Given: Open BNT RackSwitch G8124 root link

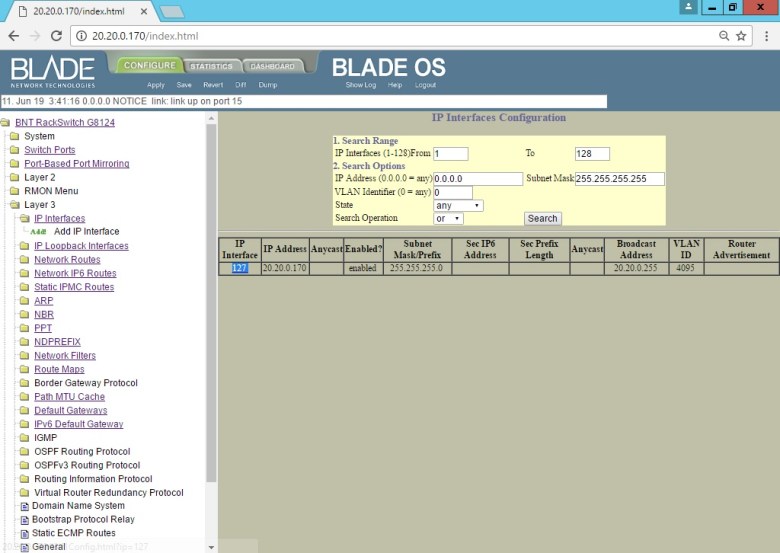Looking at the screenshot, I should pos(65,122).
